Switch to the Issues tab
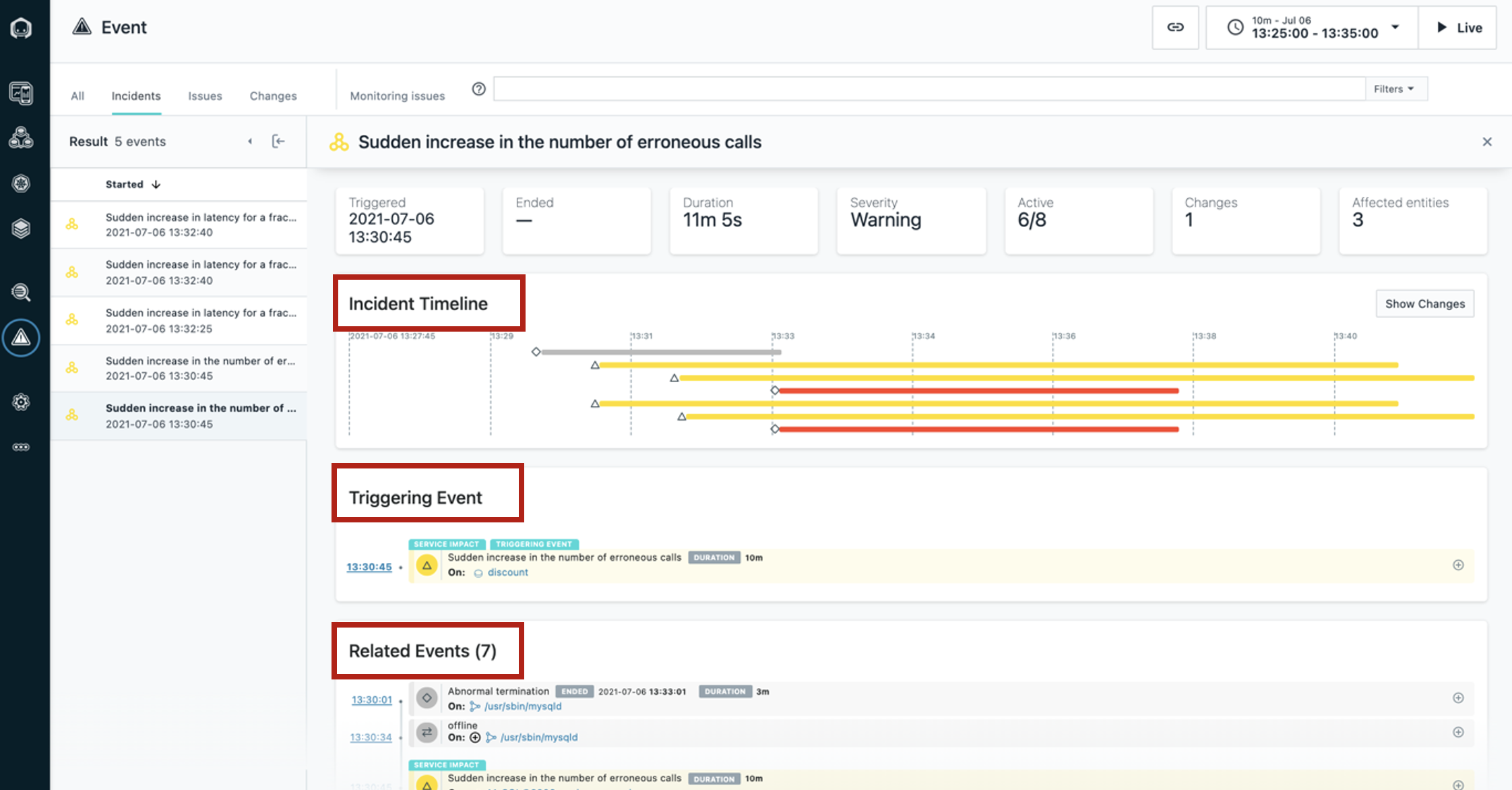 point(205,96)
